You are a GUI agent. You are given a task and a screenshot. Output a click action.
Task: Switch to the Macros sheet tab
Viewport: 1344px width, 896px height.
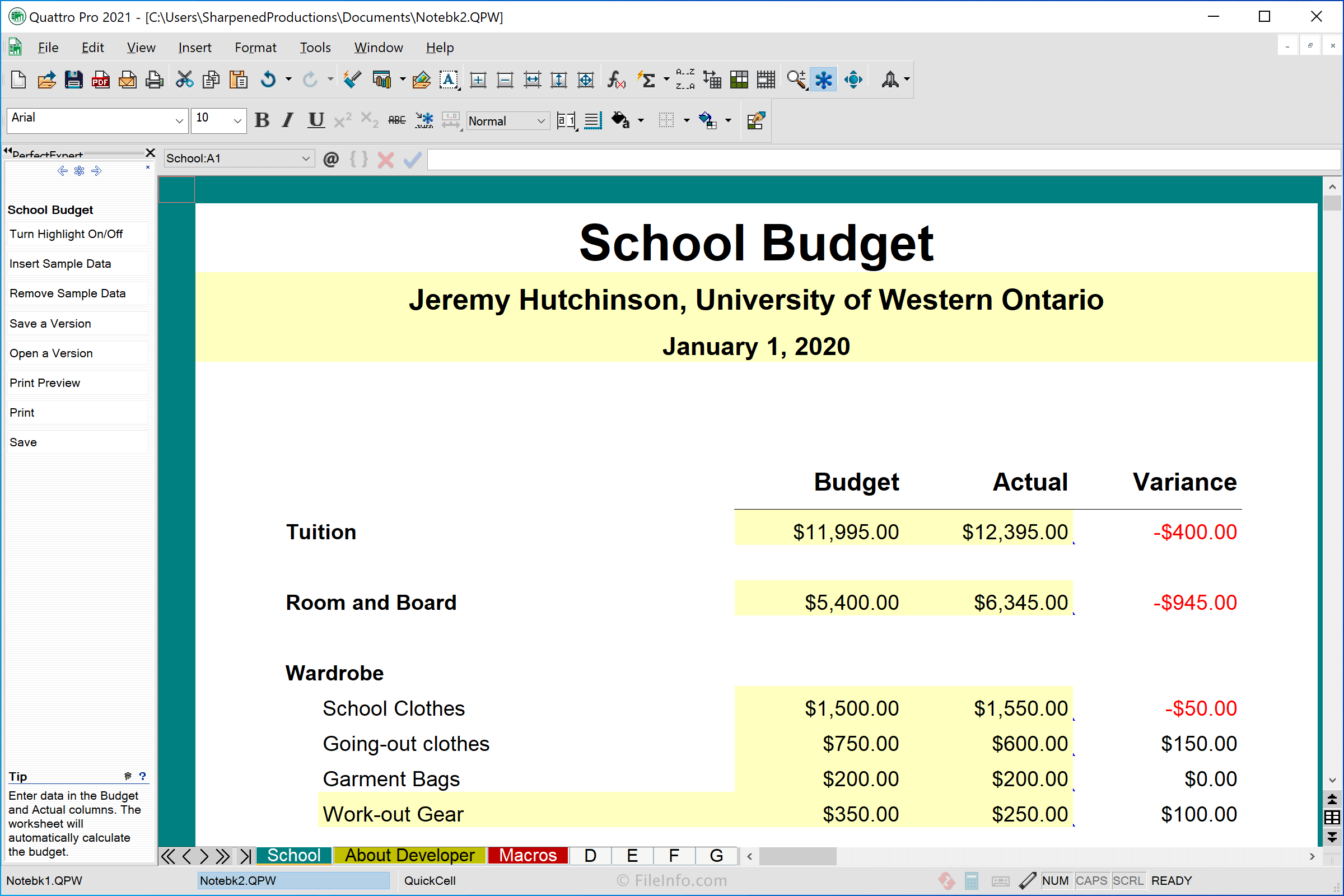[528, 856]
